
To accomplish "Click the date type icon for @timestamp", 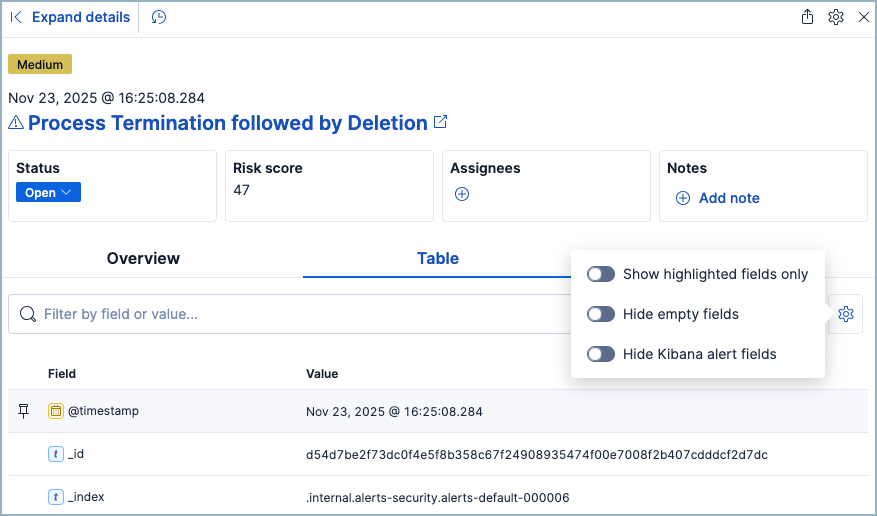I will [56, 411].
